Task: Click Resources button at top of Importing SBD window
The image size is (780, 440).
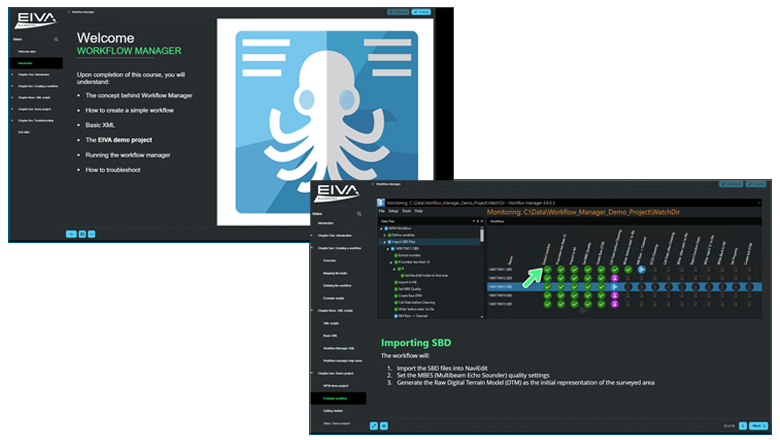Action: [x=731, y=184]
